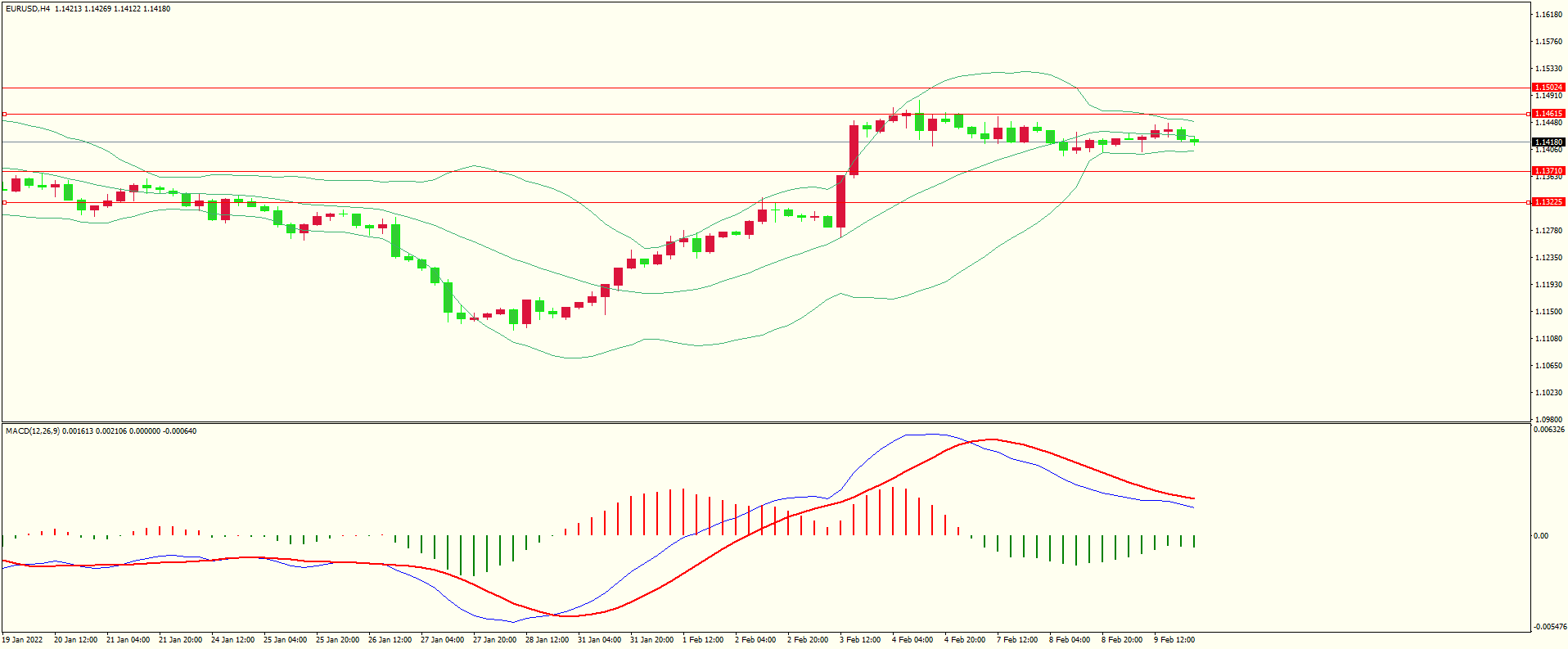This screenshot has width=1568, height=649.
Task: Select the left handle of 1.13225 horizontal line
Action: 4,202
